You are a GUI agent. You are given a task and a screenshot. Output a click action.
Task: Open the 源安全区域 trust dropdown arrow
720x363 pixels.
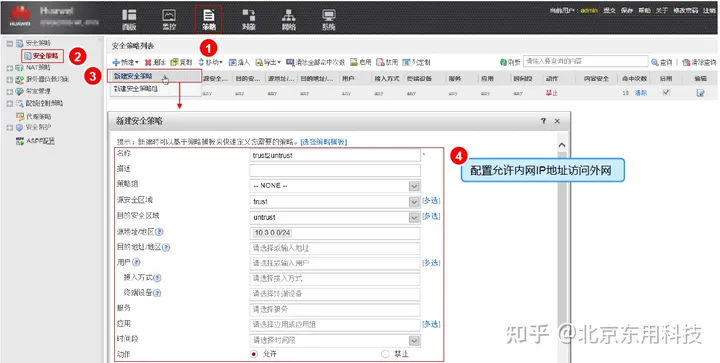pyautogui.click(x=414, y=201)
